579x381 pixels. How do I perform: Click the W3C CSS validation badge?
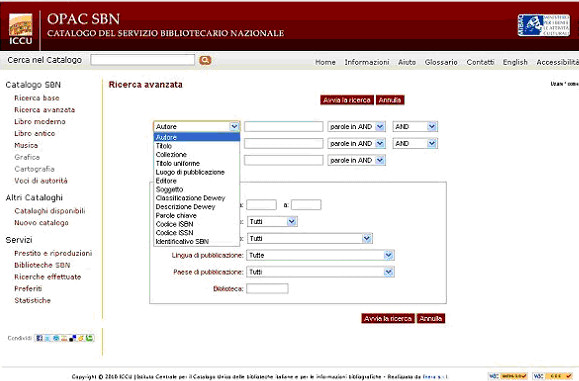tap(552, 376)
